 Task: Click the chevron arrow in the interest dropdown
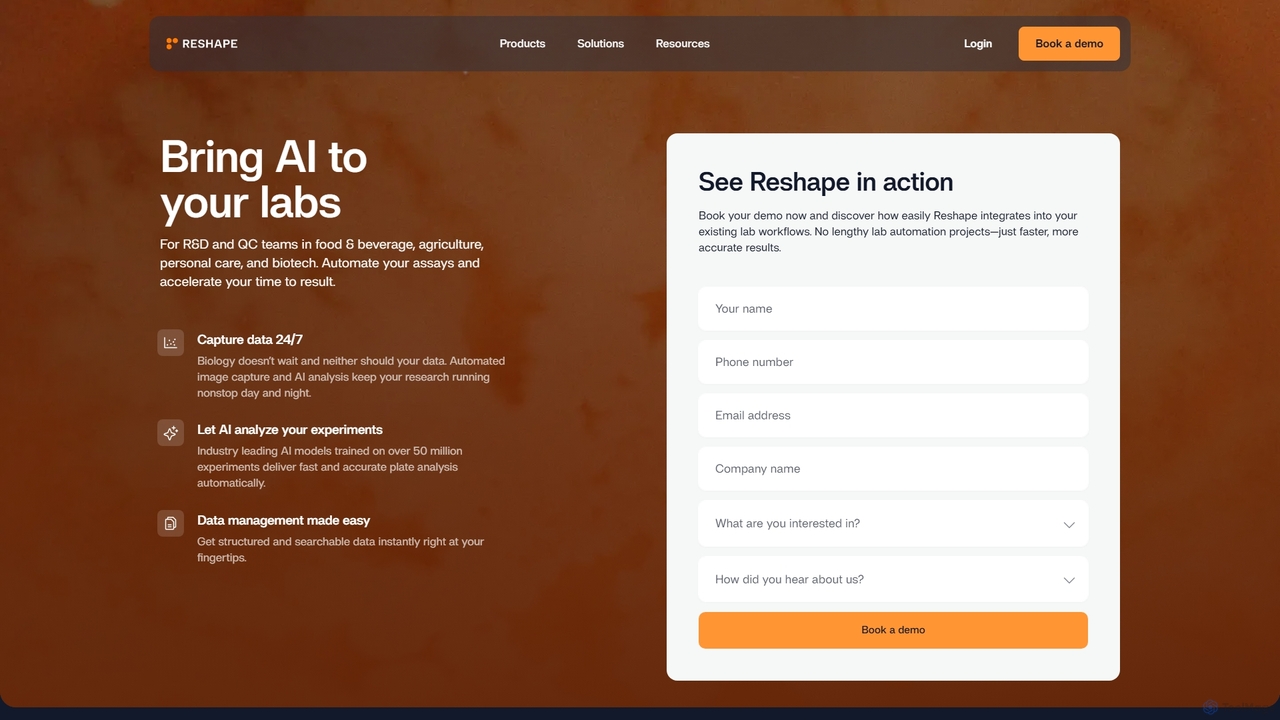point(1069,524)
